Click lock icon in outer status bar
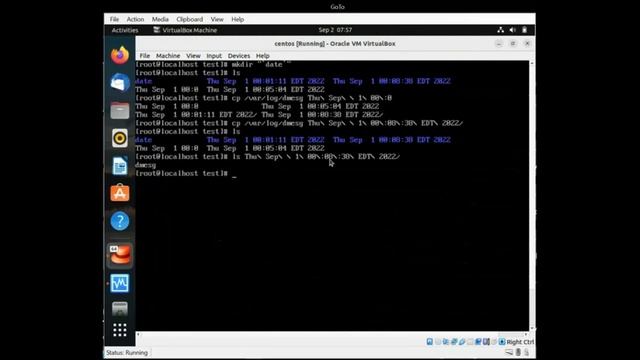 pos(527,352)
